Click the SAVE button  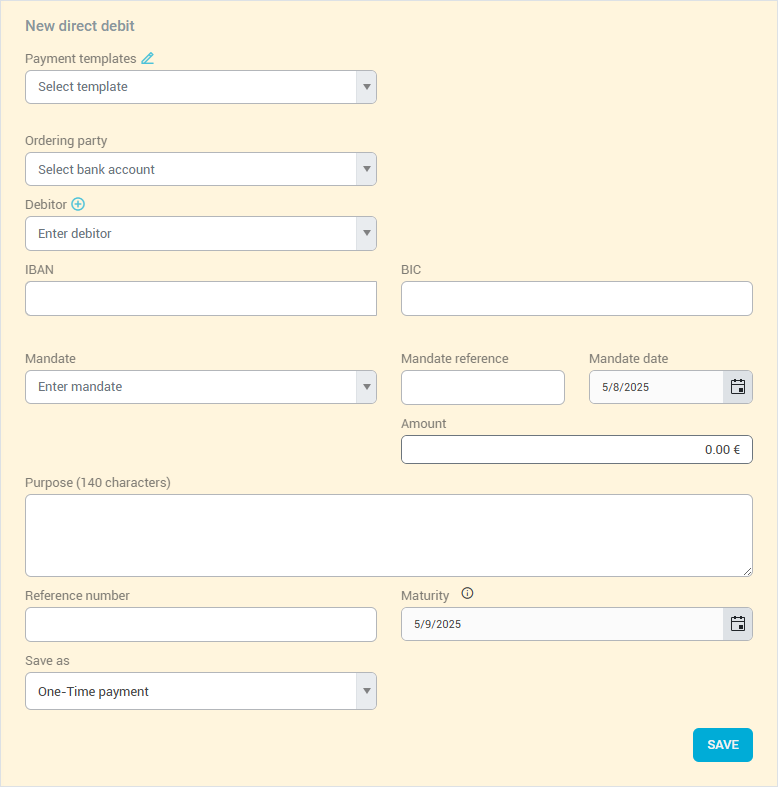pos(722,745)
